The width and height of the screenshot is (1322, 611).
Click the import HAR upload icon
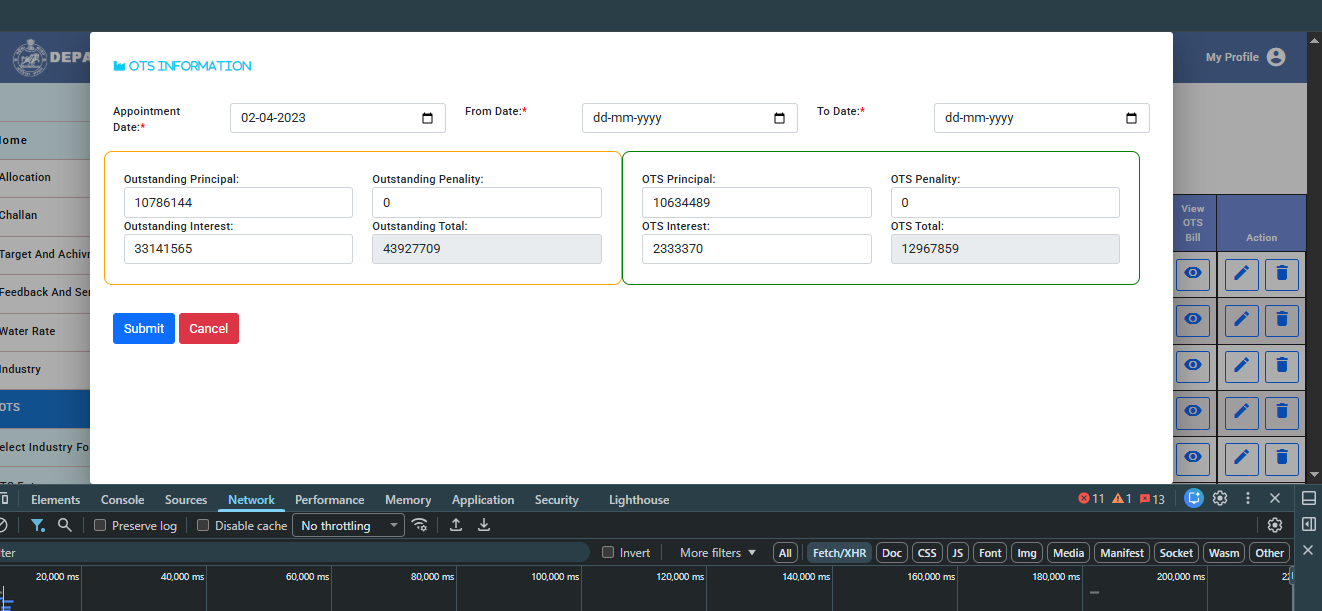(x=456, y=525)
